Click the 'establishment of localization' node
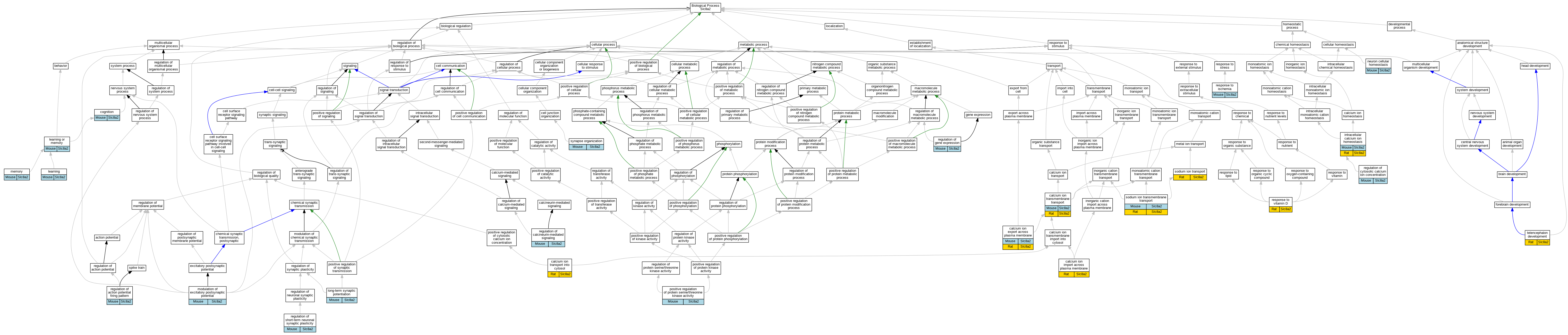This screenshot has width=1568, height=335. [920, 44]
